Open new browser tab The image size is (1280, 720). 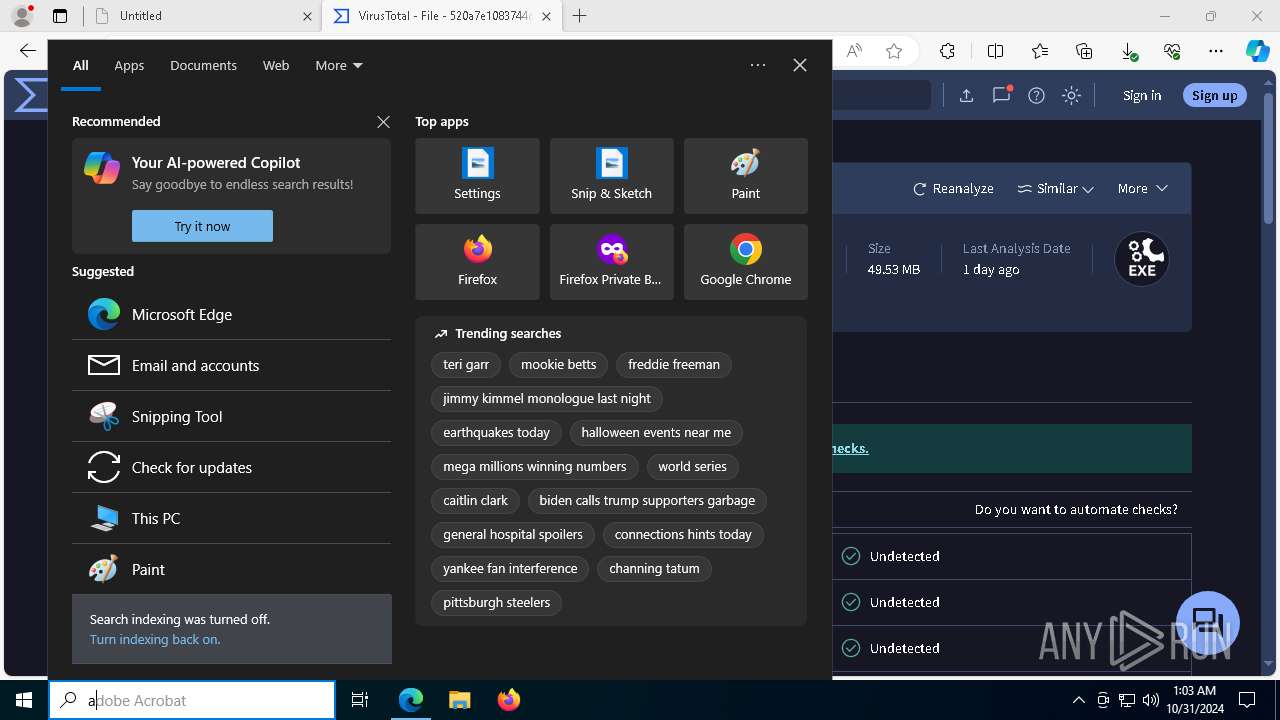click(579, 16)
